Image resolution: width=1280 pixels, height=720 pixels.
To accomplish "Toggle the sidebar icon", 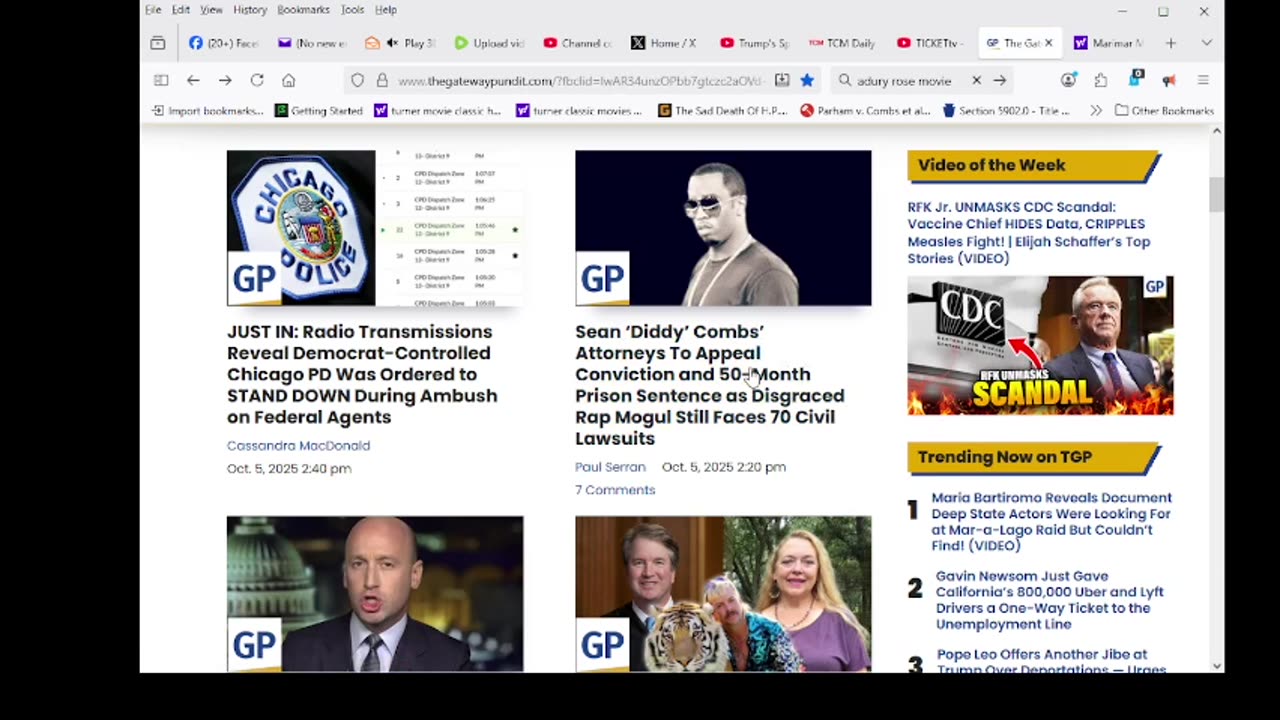I will point(161,80).
